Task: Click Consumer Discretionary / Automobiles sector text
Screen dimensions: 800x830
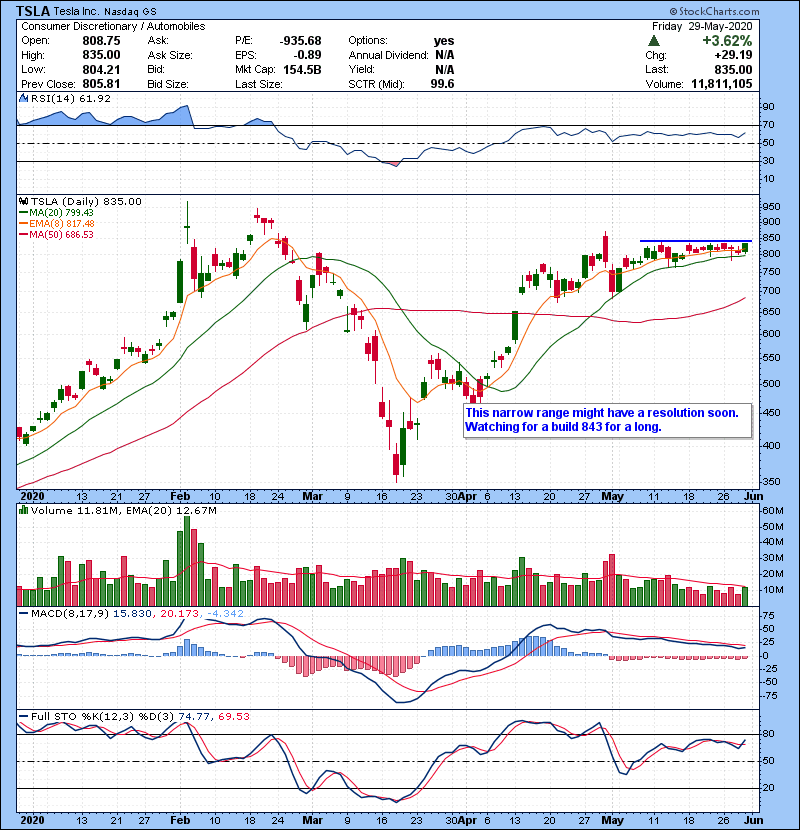Action: click(x=113, y=26)
